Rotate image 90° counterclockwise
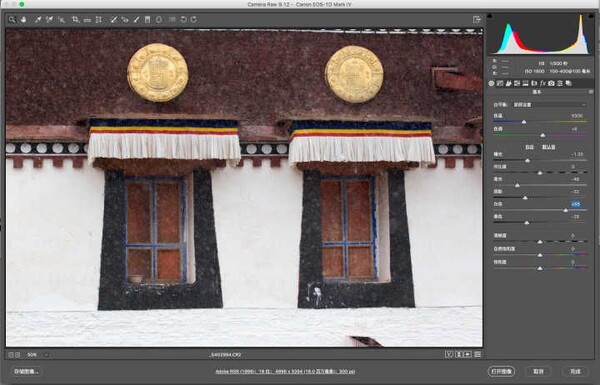 [x=184, y=20]
